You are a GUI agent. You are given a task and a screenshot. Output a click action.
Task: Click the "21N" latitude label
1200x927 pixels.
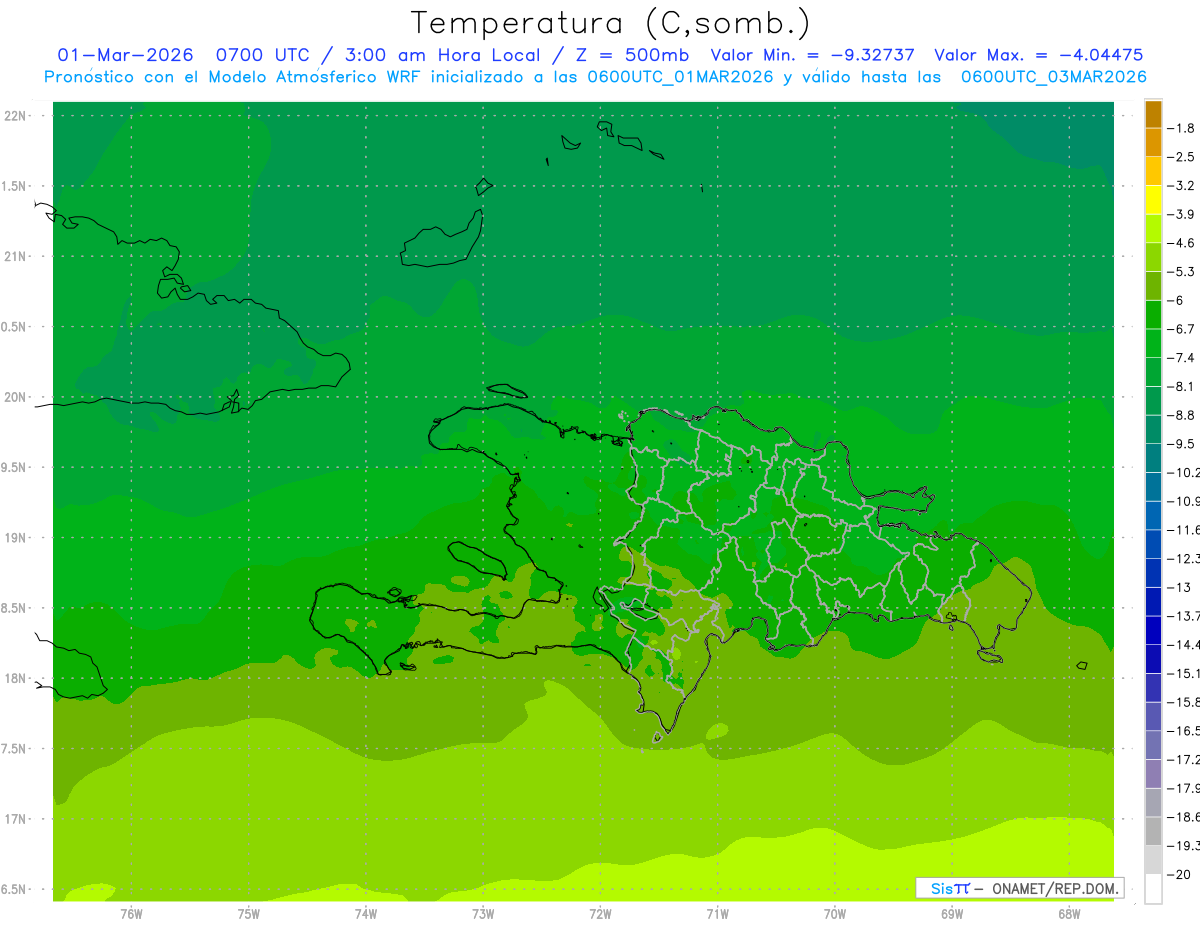point(16,257)
